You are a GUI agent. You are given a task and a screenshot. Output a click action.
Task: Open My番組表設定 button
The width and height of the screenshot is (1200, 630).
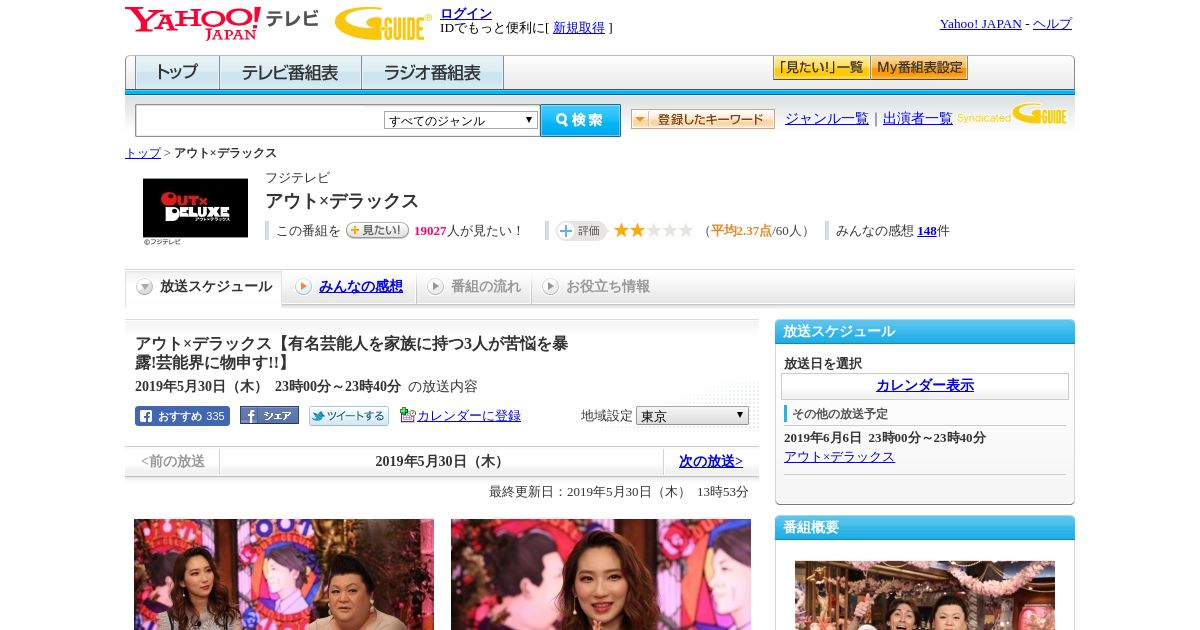click(919, 68)
